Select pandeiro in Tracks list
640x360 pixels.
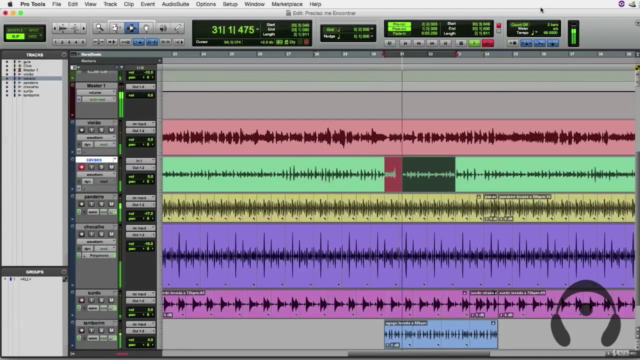(31, 83)
